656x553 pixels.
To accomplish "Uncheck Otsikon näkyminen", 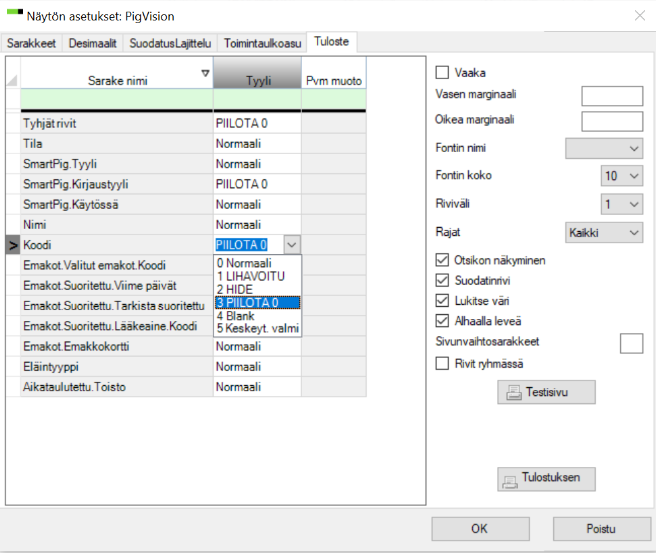I will pos(442,260).
